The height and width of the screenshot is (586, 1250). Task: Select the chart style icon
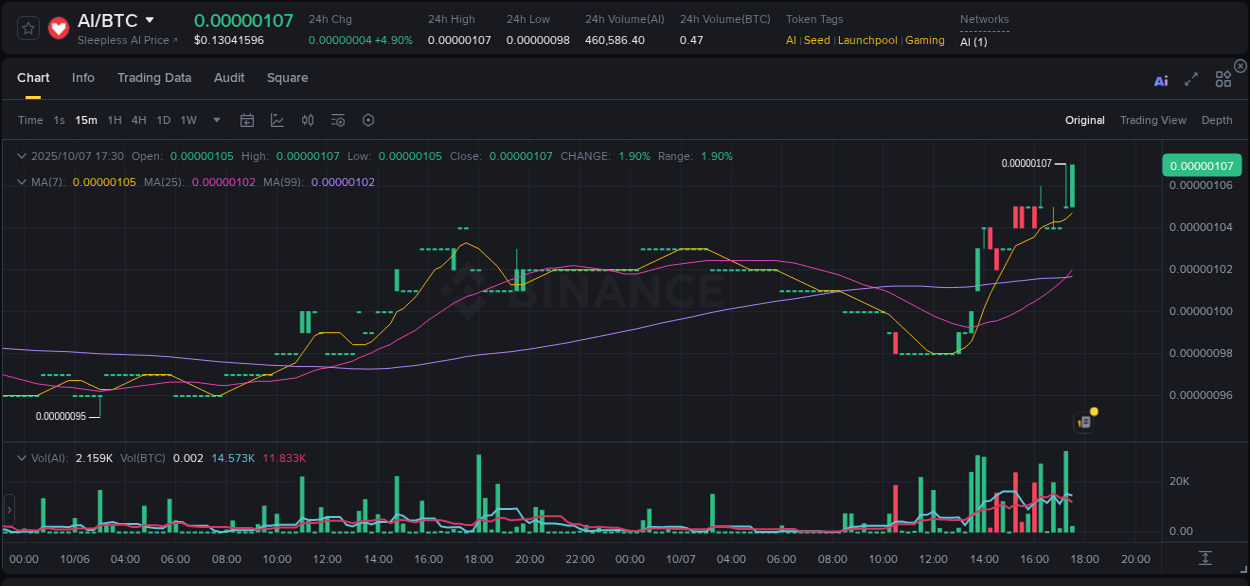pyautogui.click(x=277, y=120)
